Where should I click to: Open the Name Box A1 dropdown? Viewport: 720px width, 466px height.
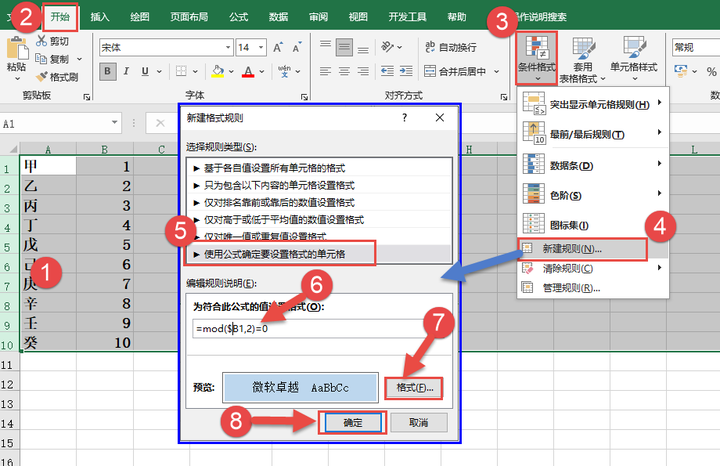(115, 123)
